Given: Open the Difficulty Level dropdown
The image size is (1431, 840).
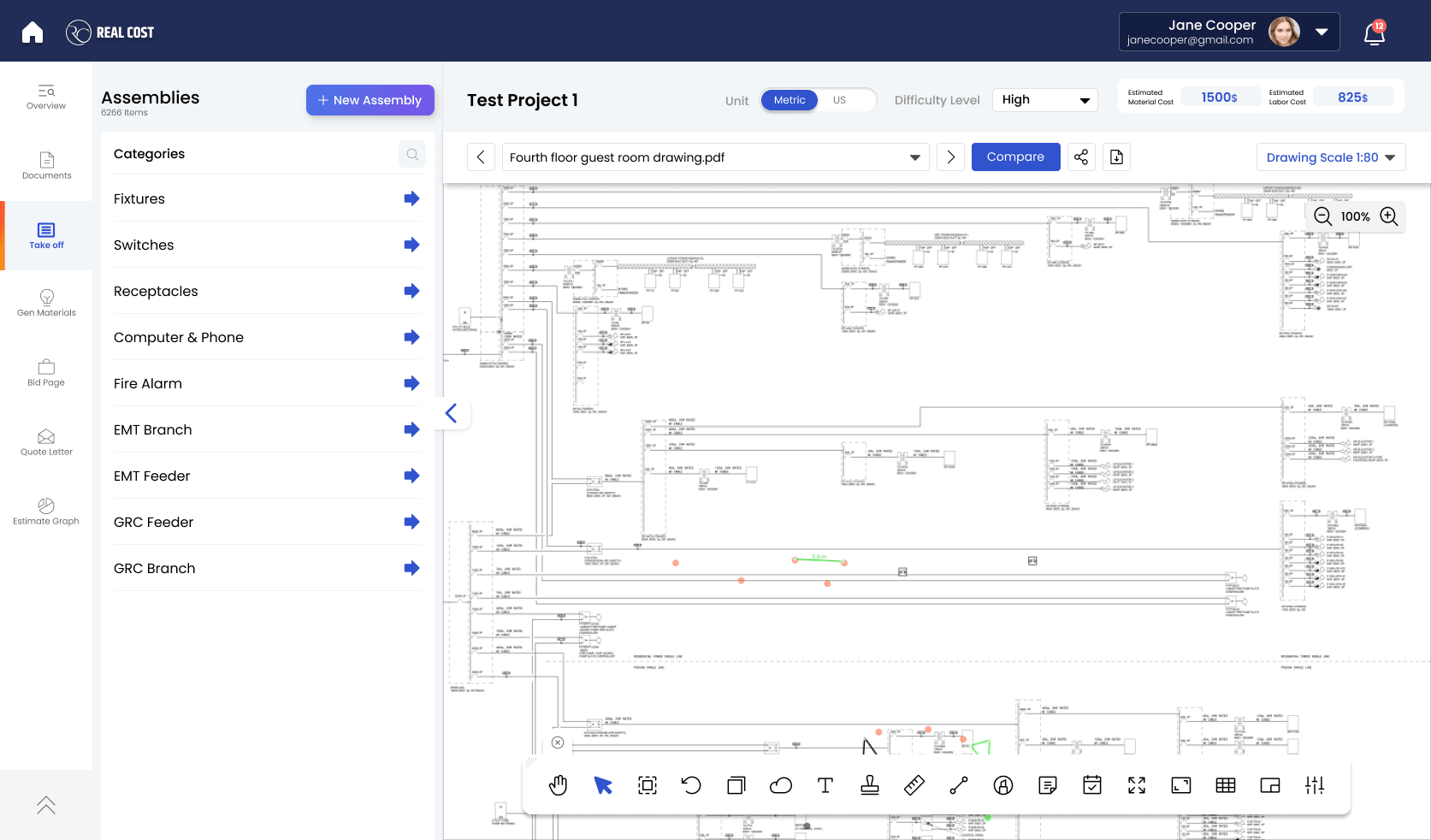Looking at the screenshot, I should point(1044,99).
